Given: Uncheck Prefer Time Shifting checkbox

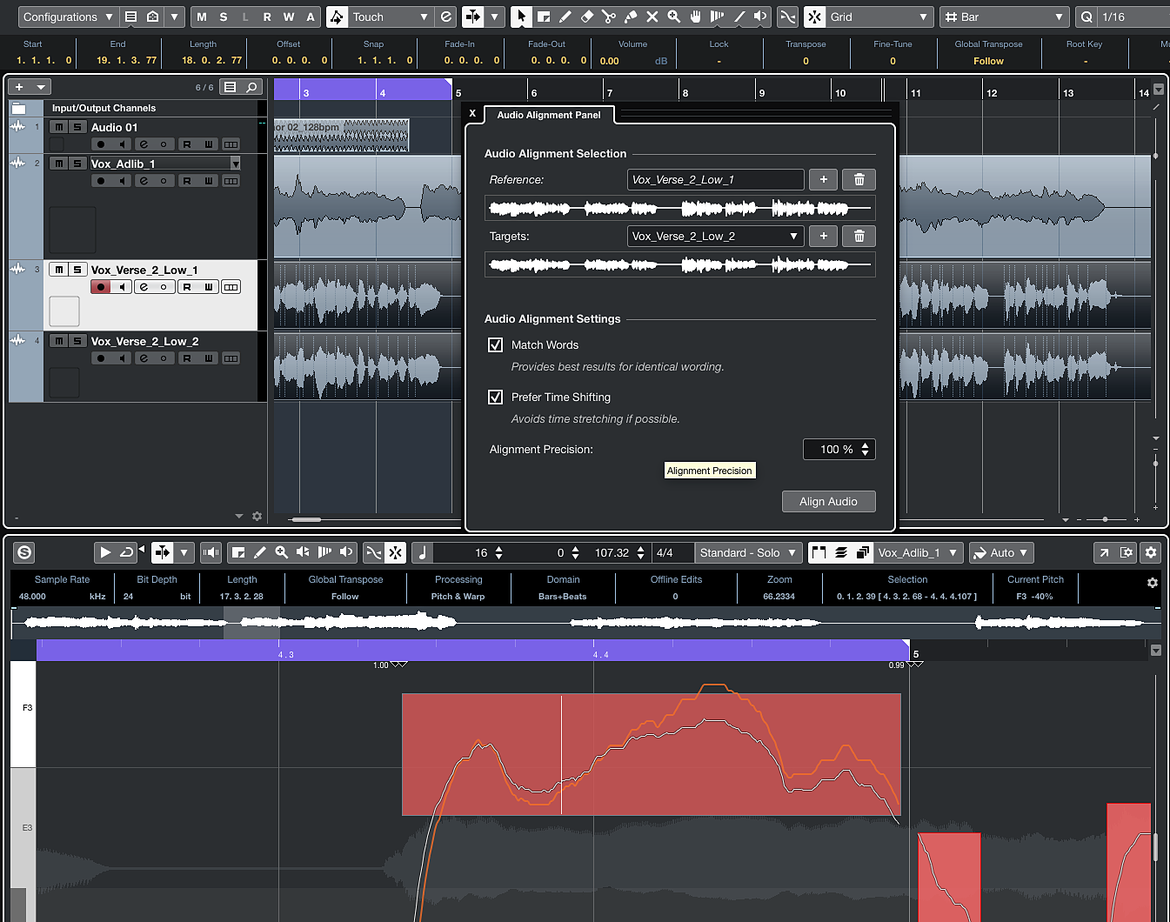Looking at the screenshot, I should [495, 397].
